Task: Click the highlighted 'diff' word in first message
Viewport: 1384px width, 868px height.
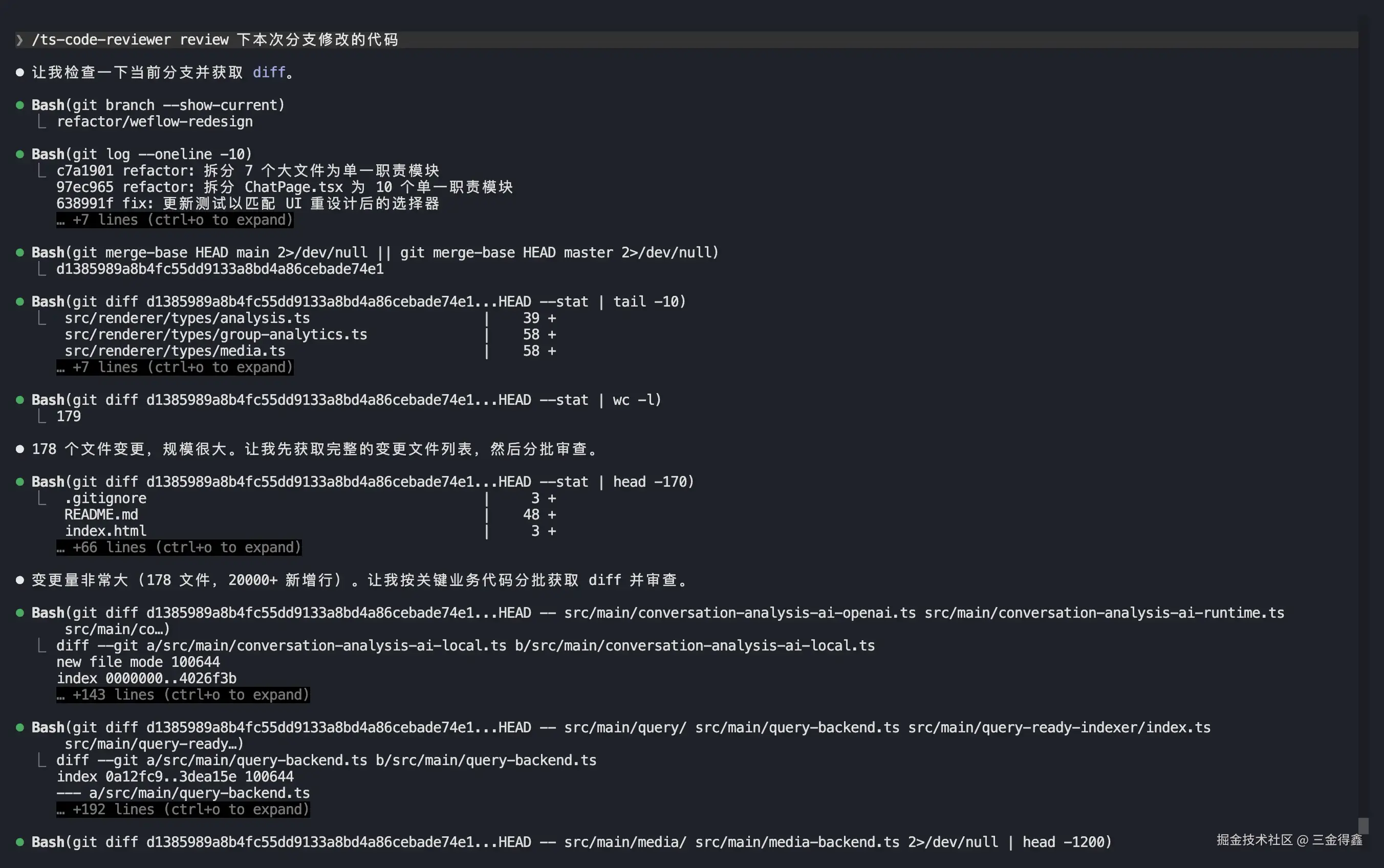Action: pyautogui.click(x=269, y=72)
